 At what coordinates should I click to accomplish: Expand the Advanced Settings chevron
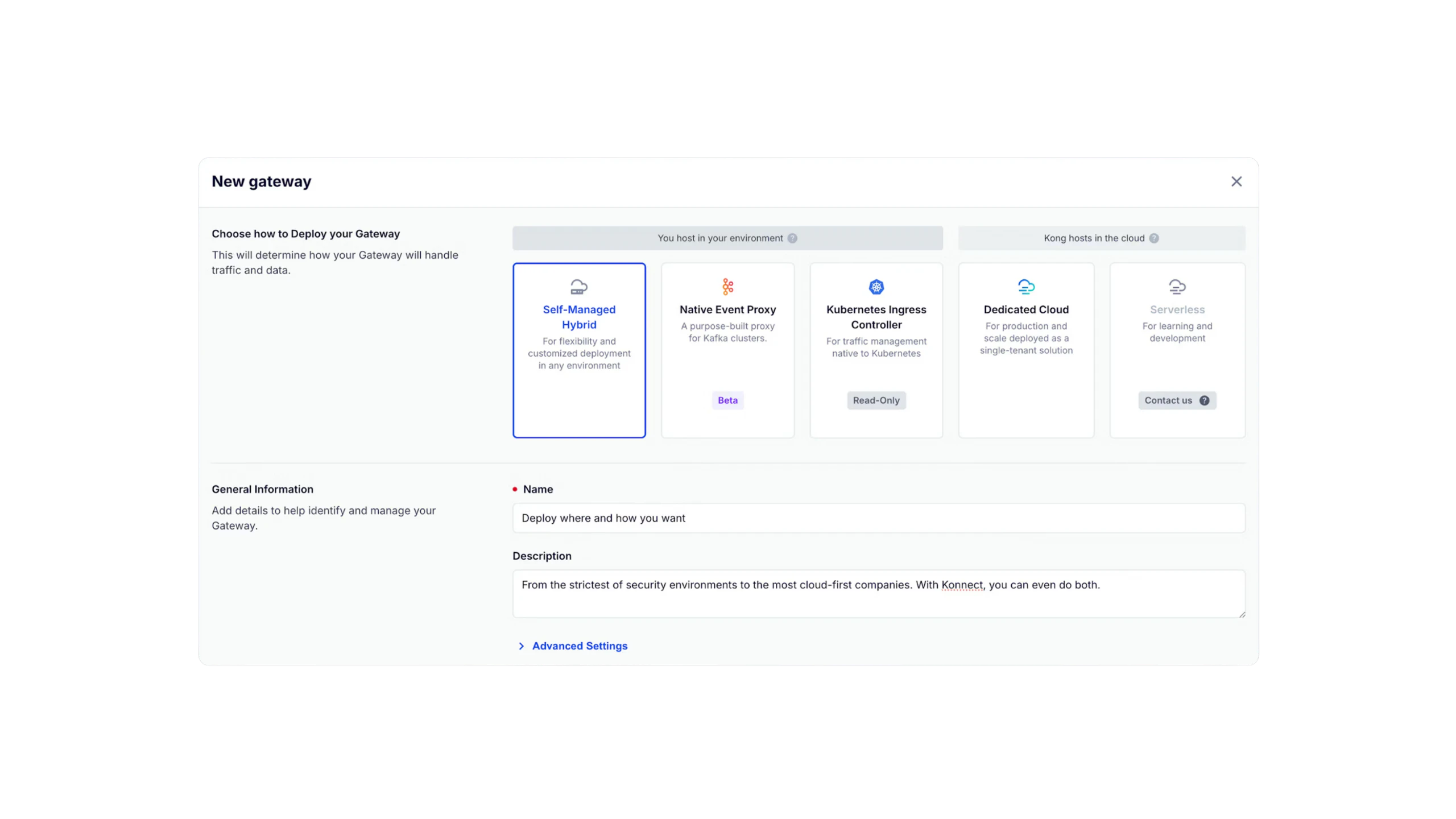click(x=521, y=646)
